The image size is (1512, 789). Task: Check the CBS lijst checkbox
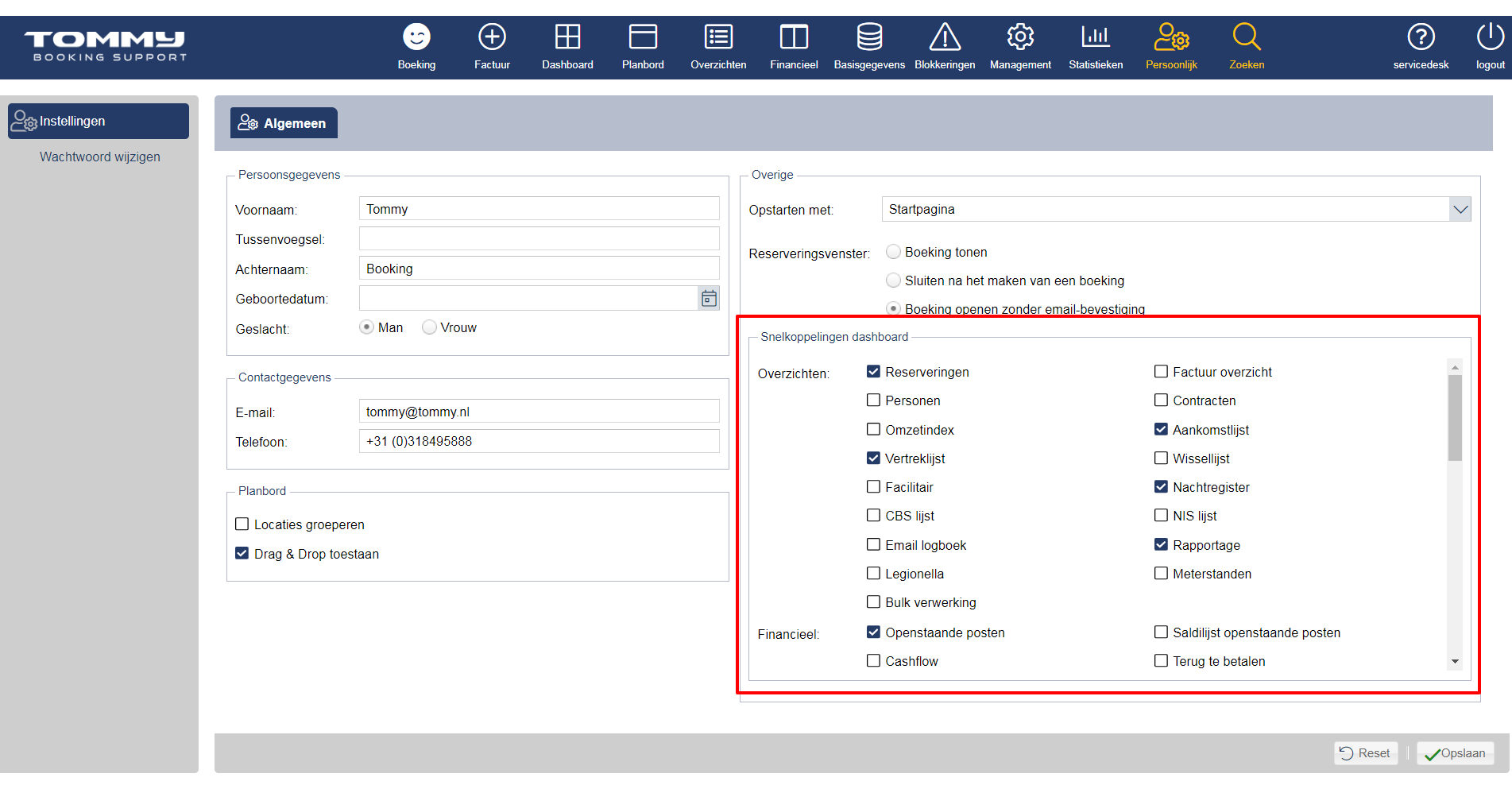(x=873, y=515)
